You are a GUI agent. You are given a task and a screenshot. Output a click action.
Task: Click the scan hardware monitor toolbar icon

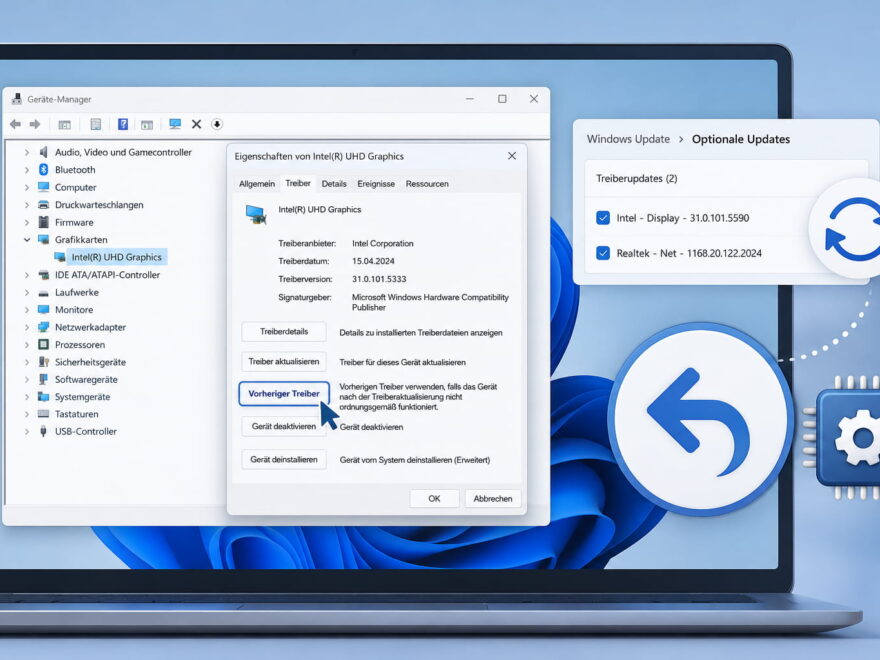[175, 124]
